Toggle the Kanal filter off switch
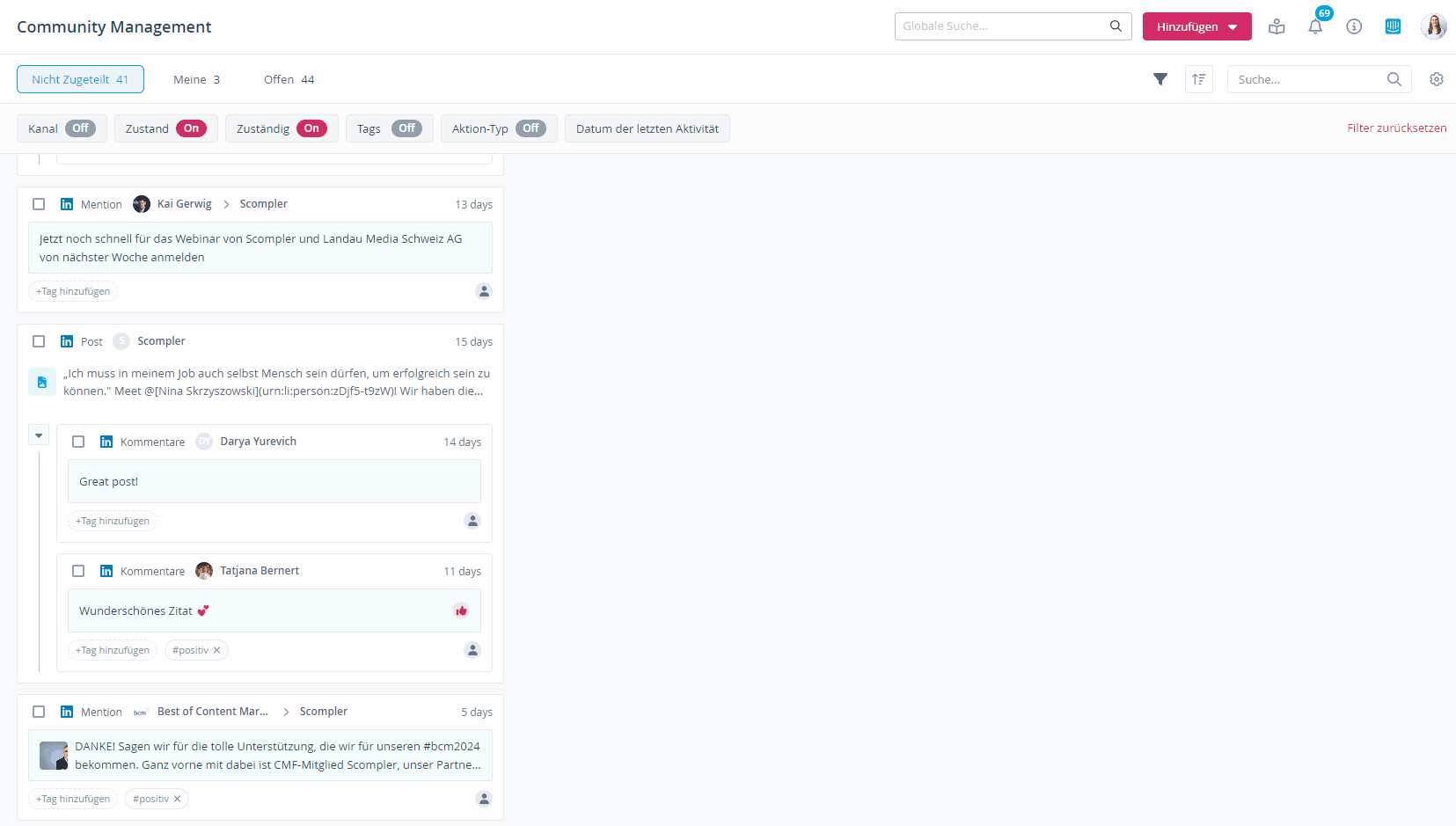This screenshot has width=1456, height=826. click(80, 128)
